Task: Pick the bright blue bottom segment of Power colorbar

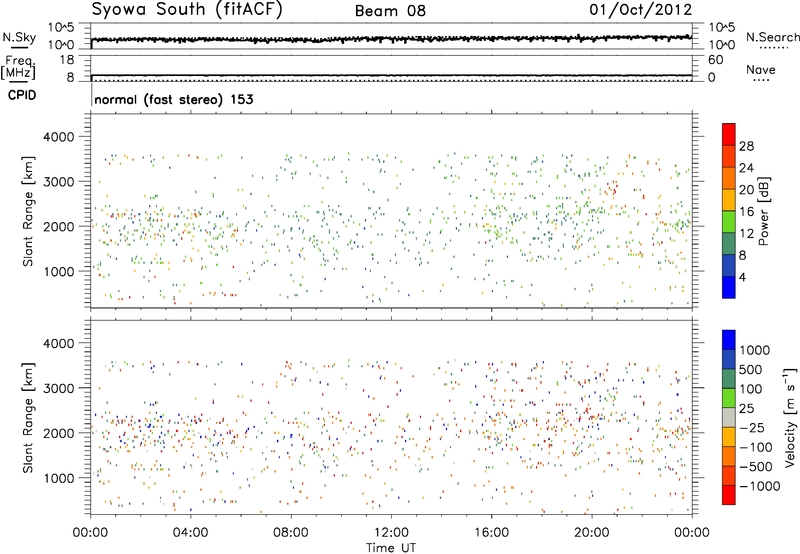Action: (729, 287)
